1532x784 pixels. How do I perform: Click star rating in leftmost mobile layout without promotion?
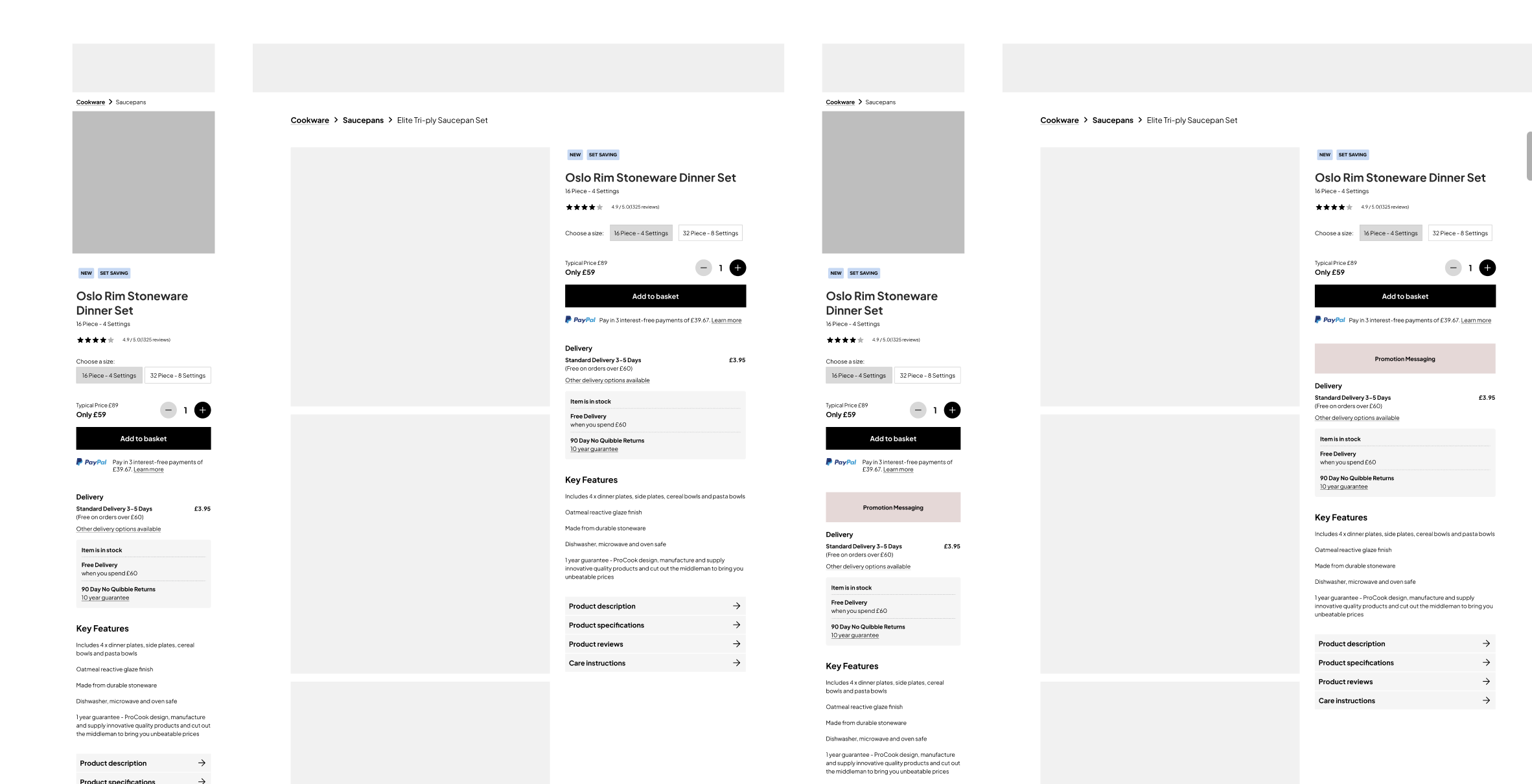pyautogui.click(x=95, y=340)
